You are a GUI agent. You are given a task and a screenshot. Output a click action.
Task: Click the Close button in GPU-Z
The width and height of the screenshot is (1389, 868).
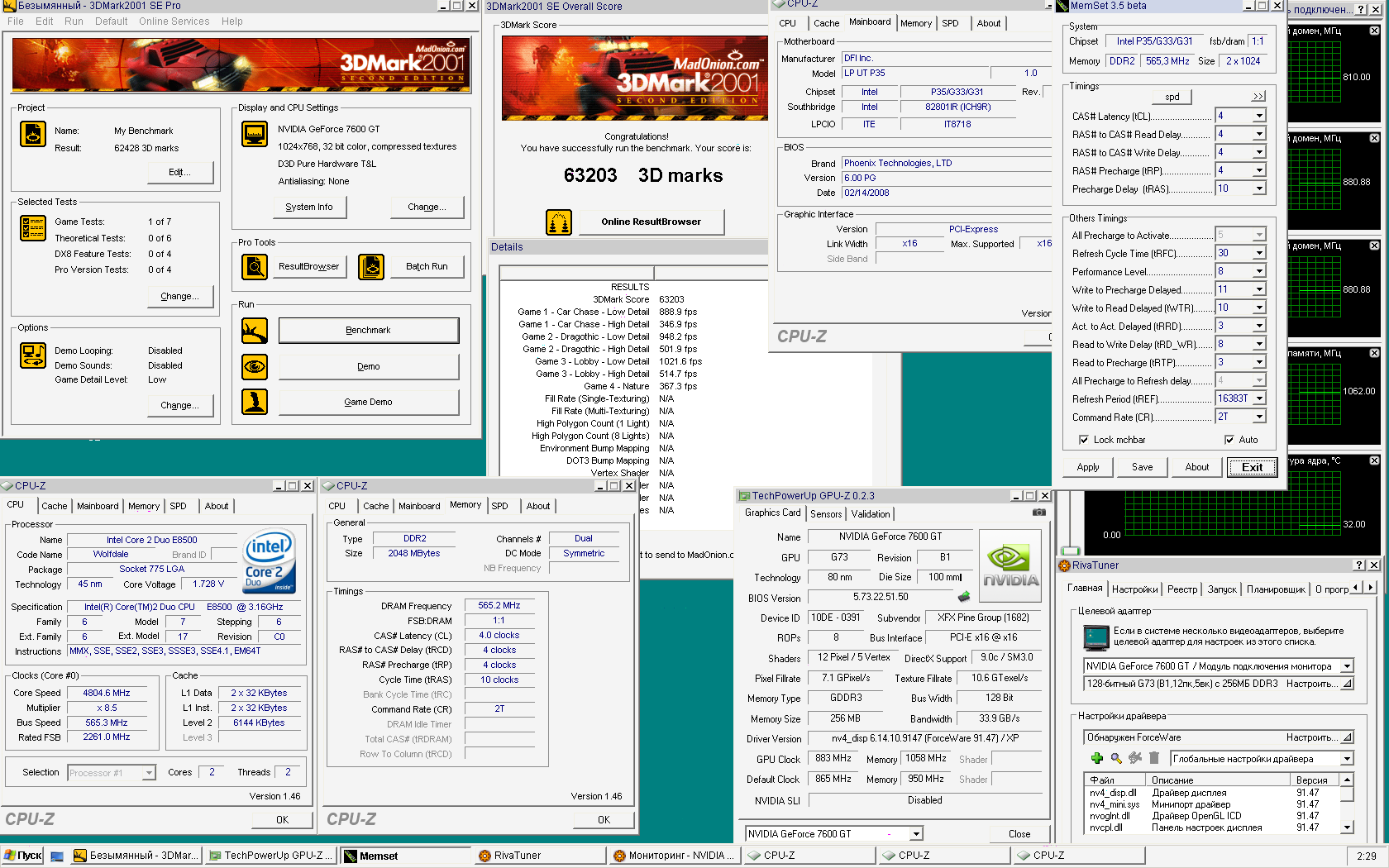click(1019, 834)
